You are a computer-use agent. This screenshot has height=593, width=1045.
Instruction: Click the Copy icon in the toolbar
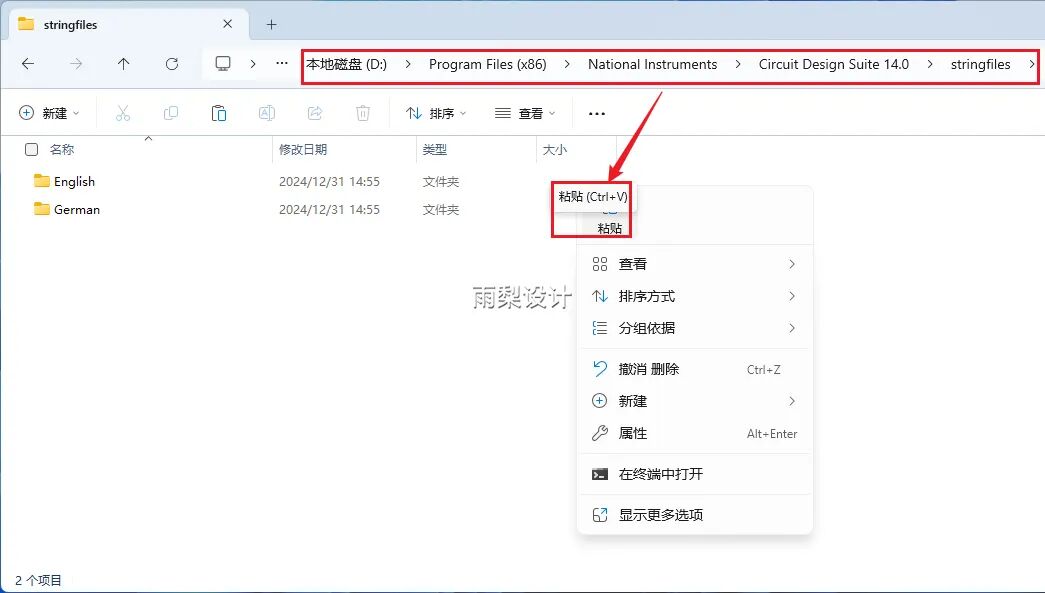(x=171, y=112)
